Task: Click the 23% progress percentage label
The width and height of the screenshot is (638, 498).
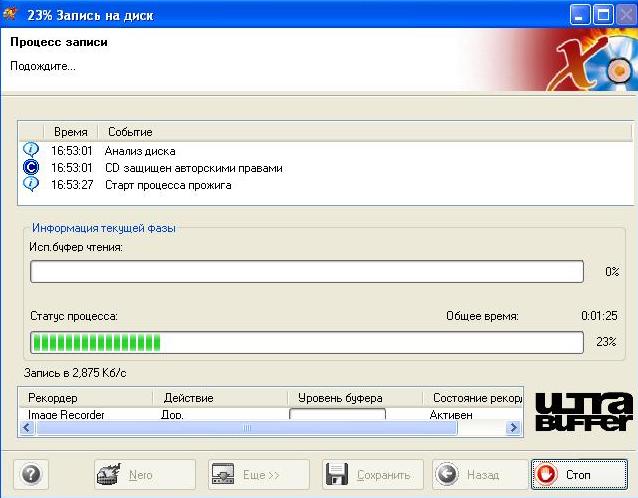Action: click(606, 342)
